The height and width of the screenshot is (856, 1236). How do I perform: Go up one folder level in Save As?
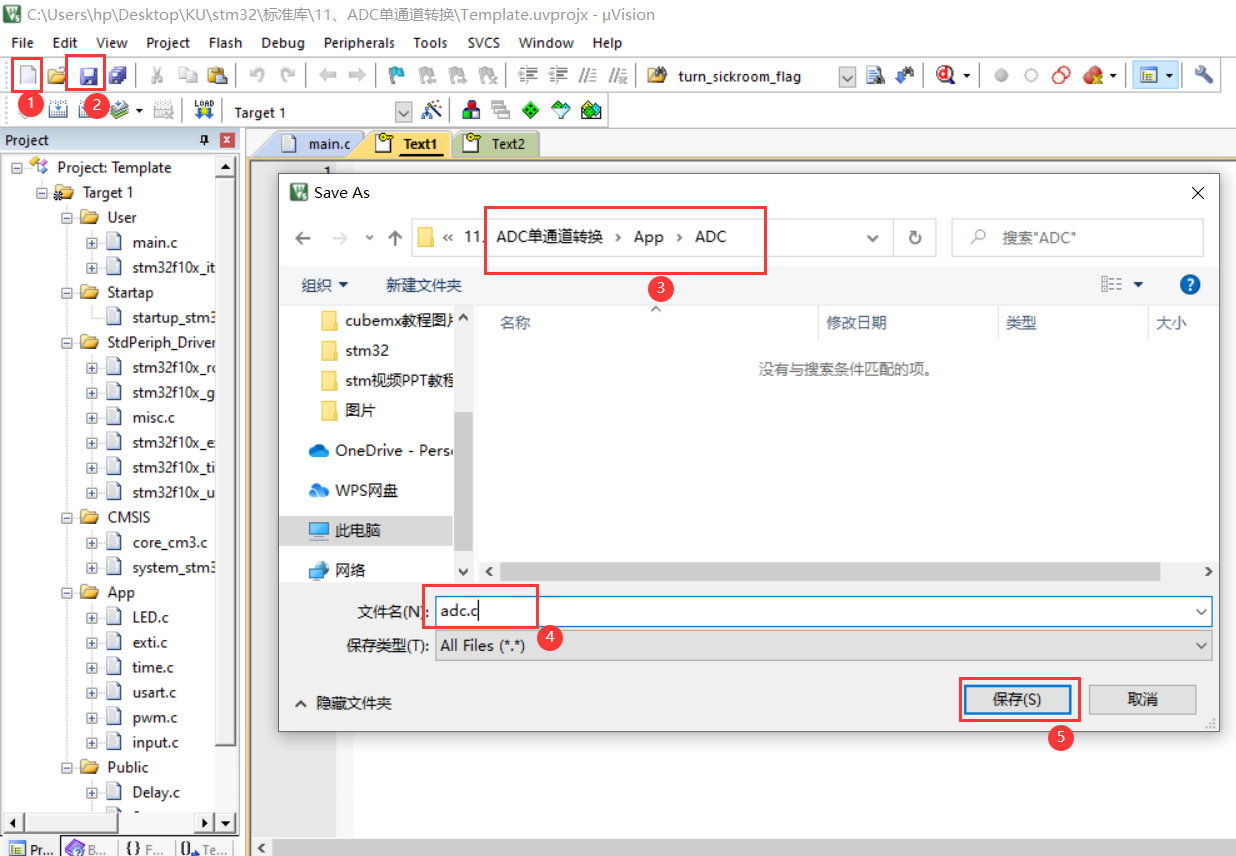(395, 238)
